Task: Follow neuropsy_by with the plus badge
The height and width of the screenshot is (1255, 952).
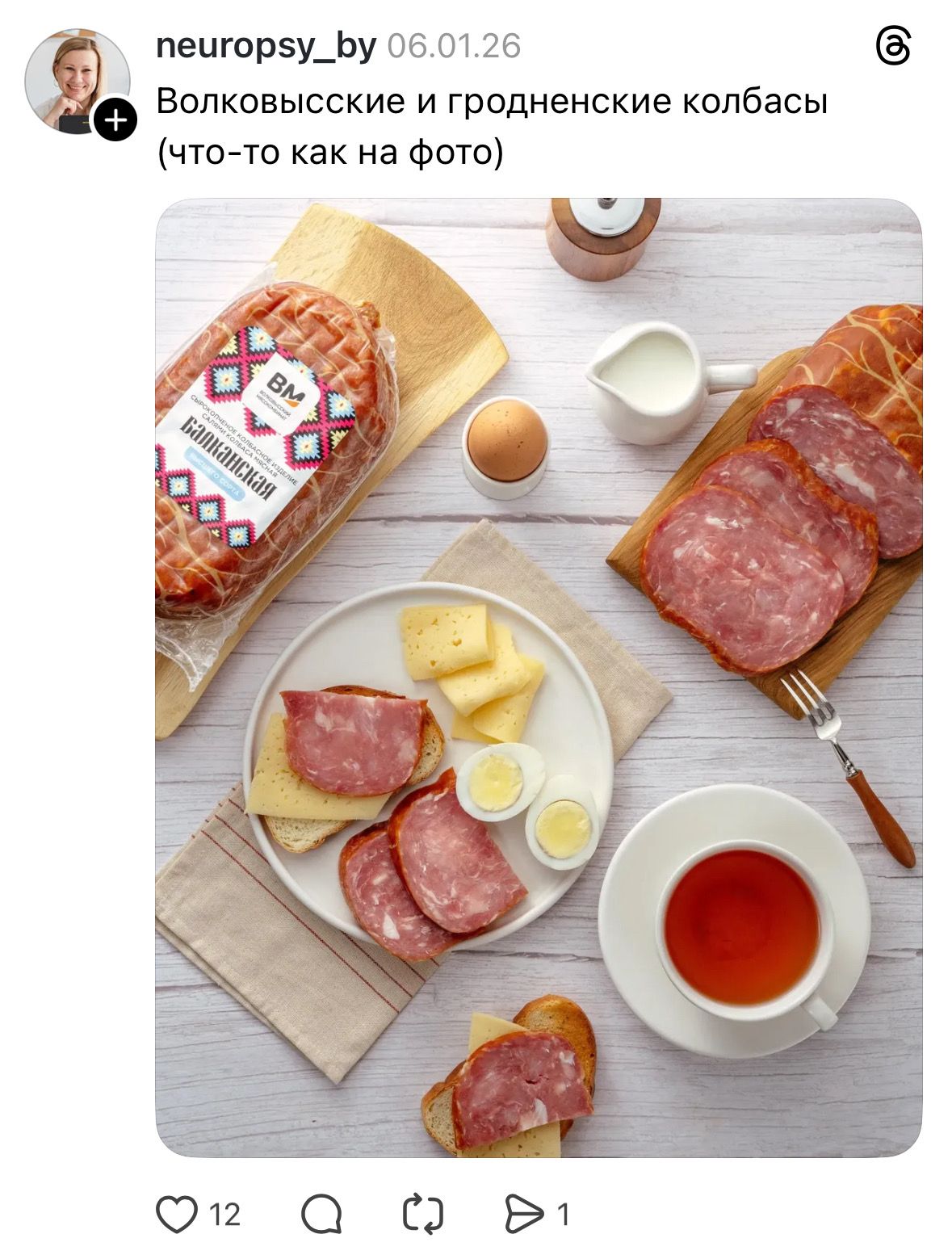Action: click(x=115, y=120)
